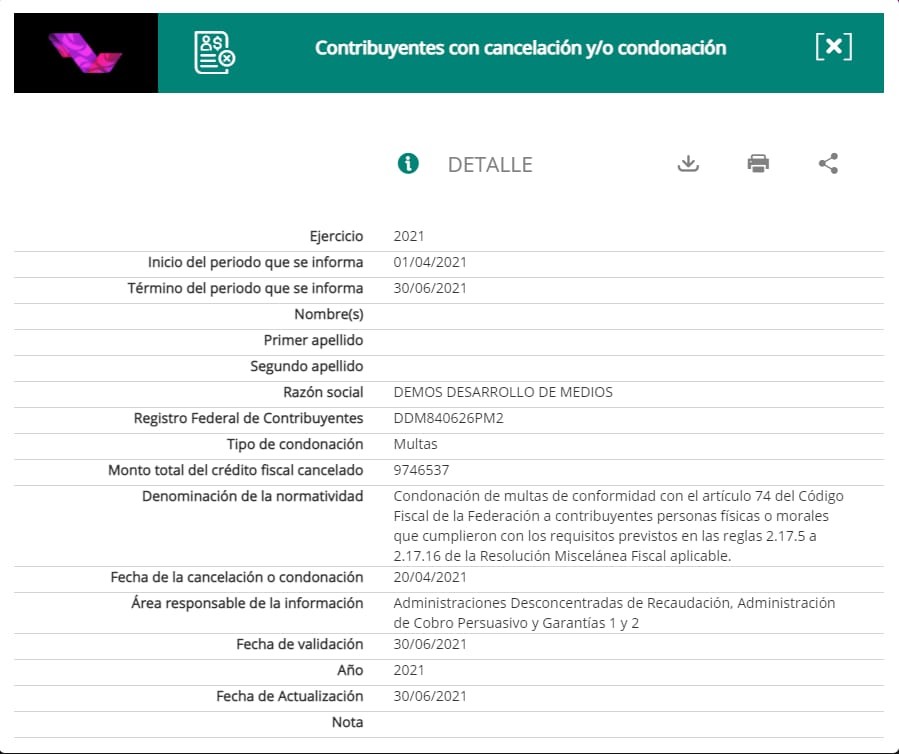Click 30/06/2021 in Fecha de Actualización row
This screenshot has width=899, height=754.
click(x=430, y=696)
